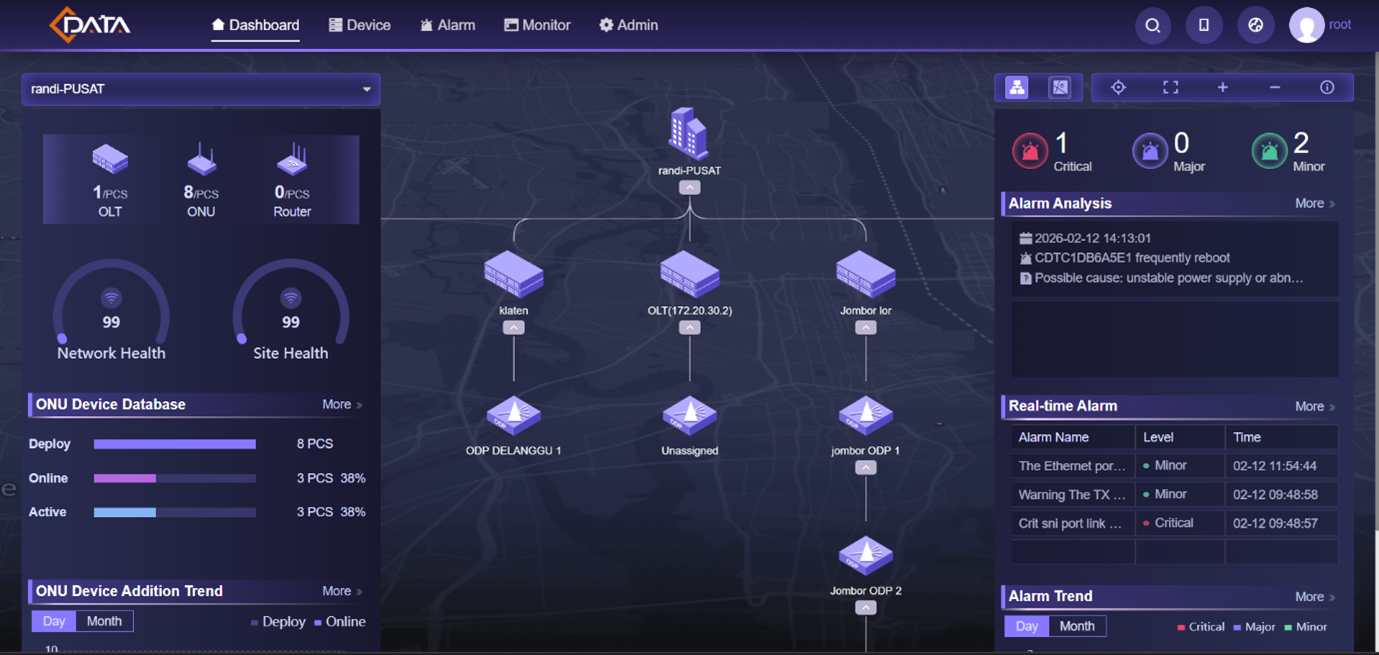Open the Device menu

click(x=360, y=25)
